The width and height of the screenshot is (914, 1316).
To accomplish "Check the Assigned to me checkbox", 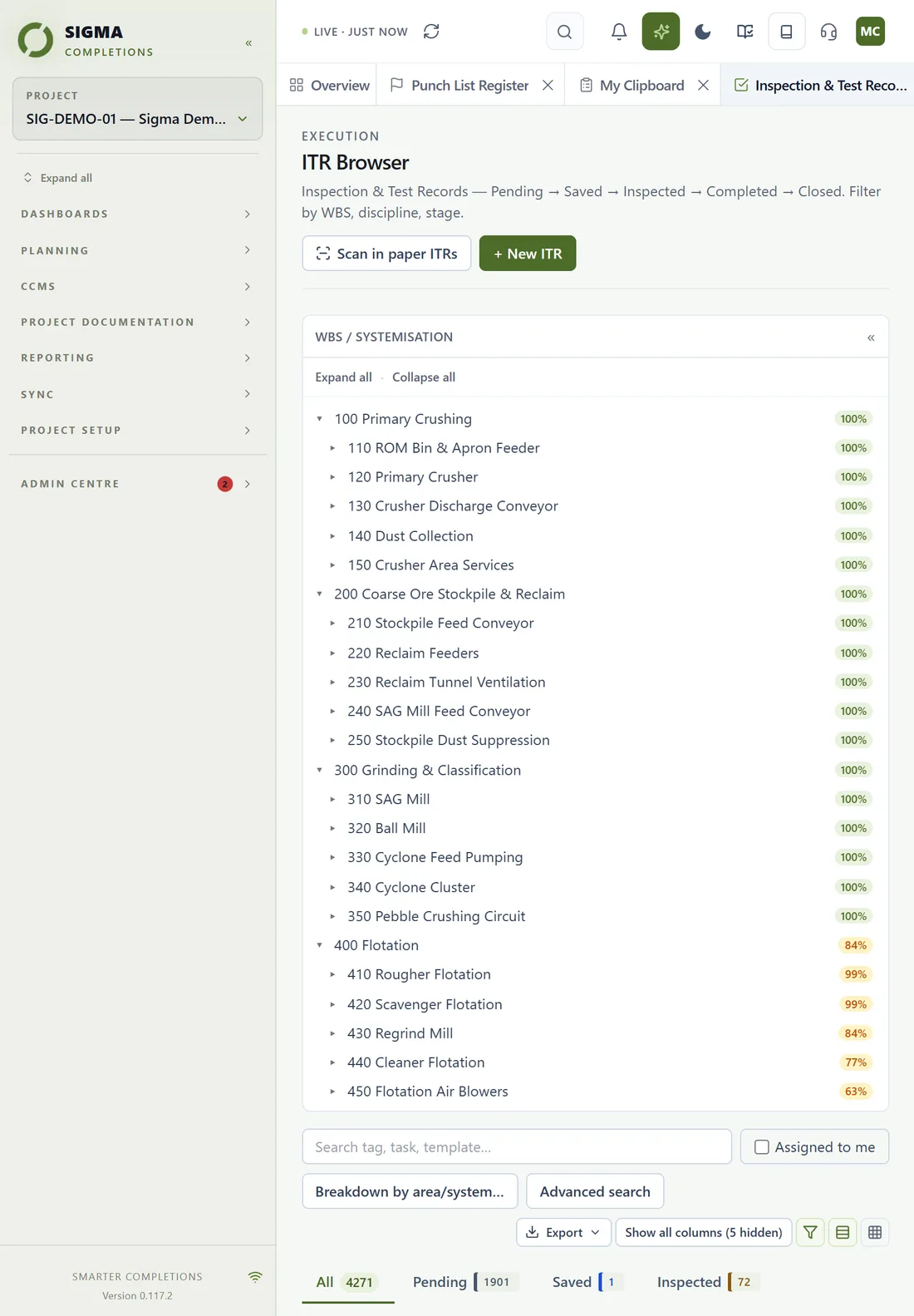I will point(761,1147).
